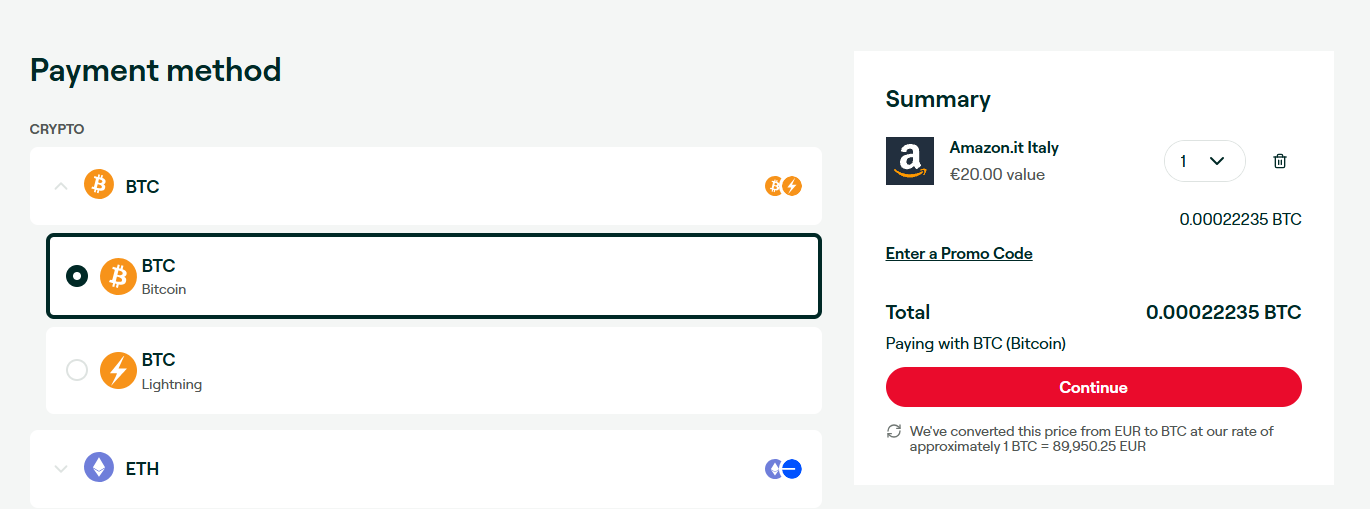Open the Enter a Promo Code link
1370x509 pixels.
(x=959, y=253)
